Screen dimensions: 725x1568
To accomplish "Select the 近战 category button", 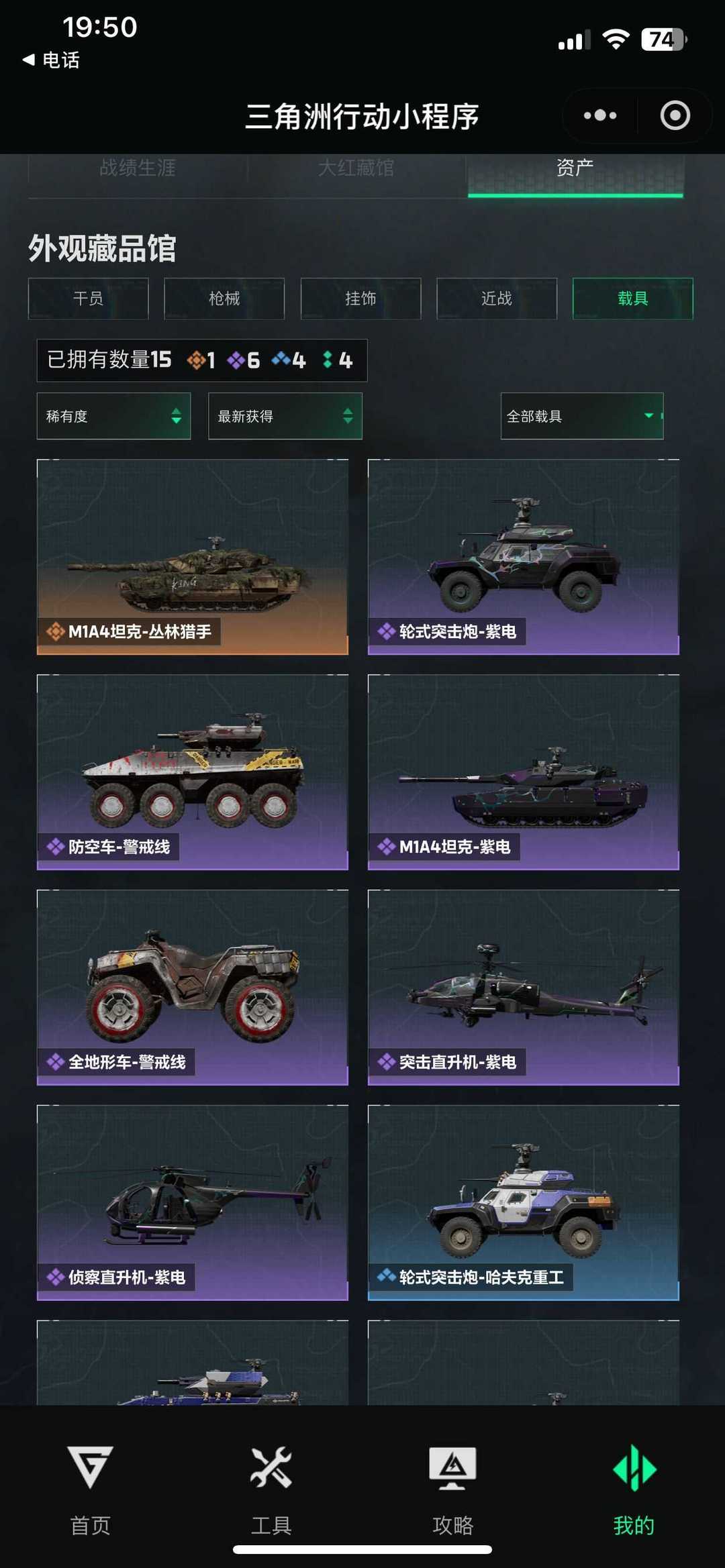I will click(497, 299).
